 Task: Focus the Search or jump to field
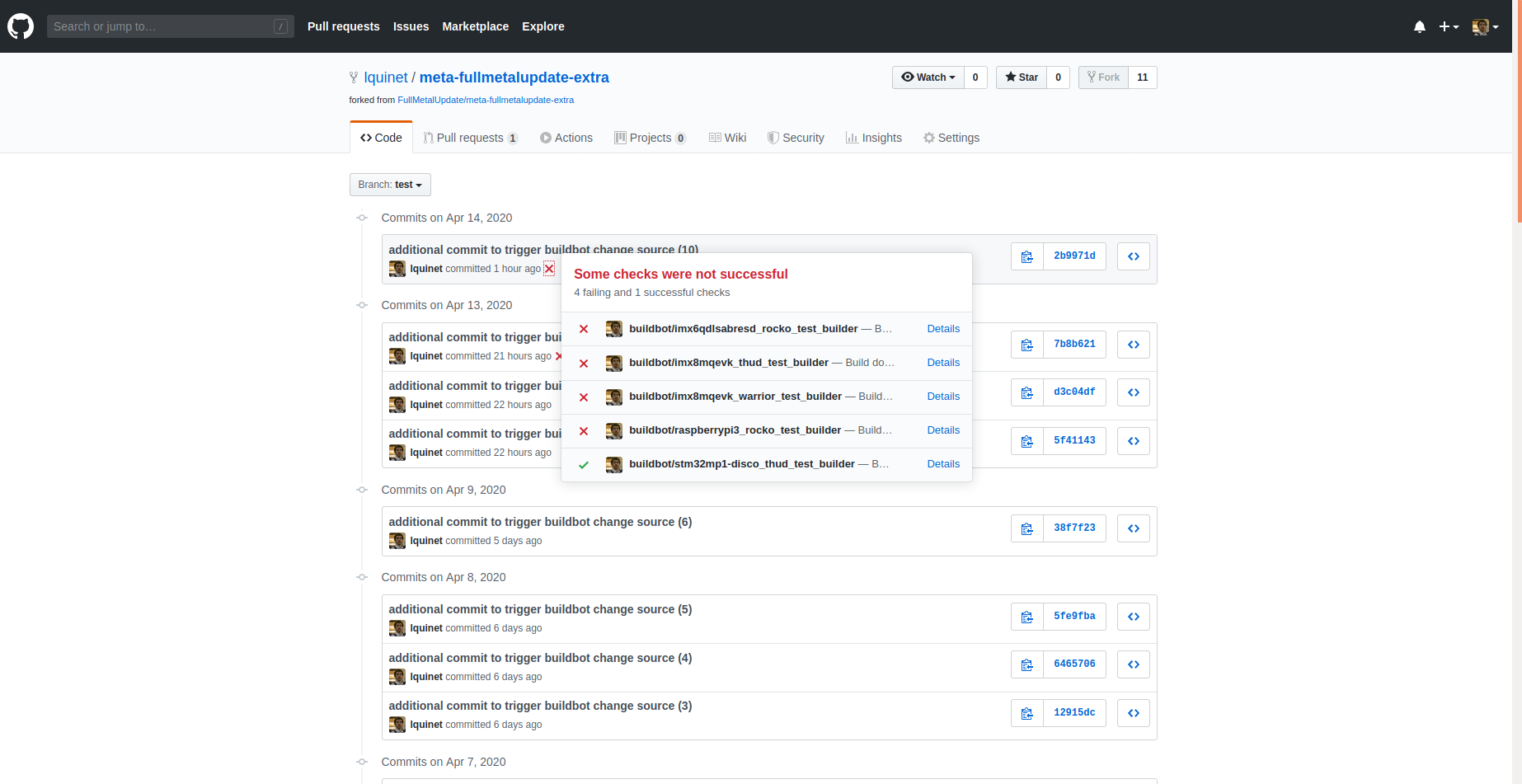pyautogui.click(x=170, y=26)
